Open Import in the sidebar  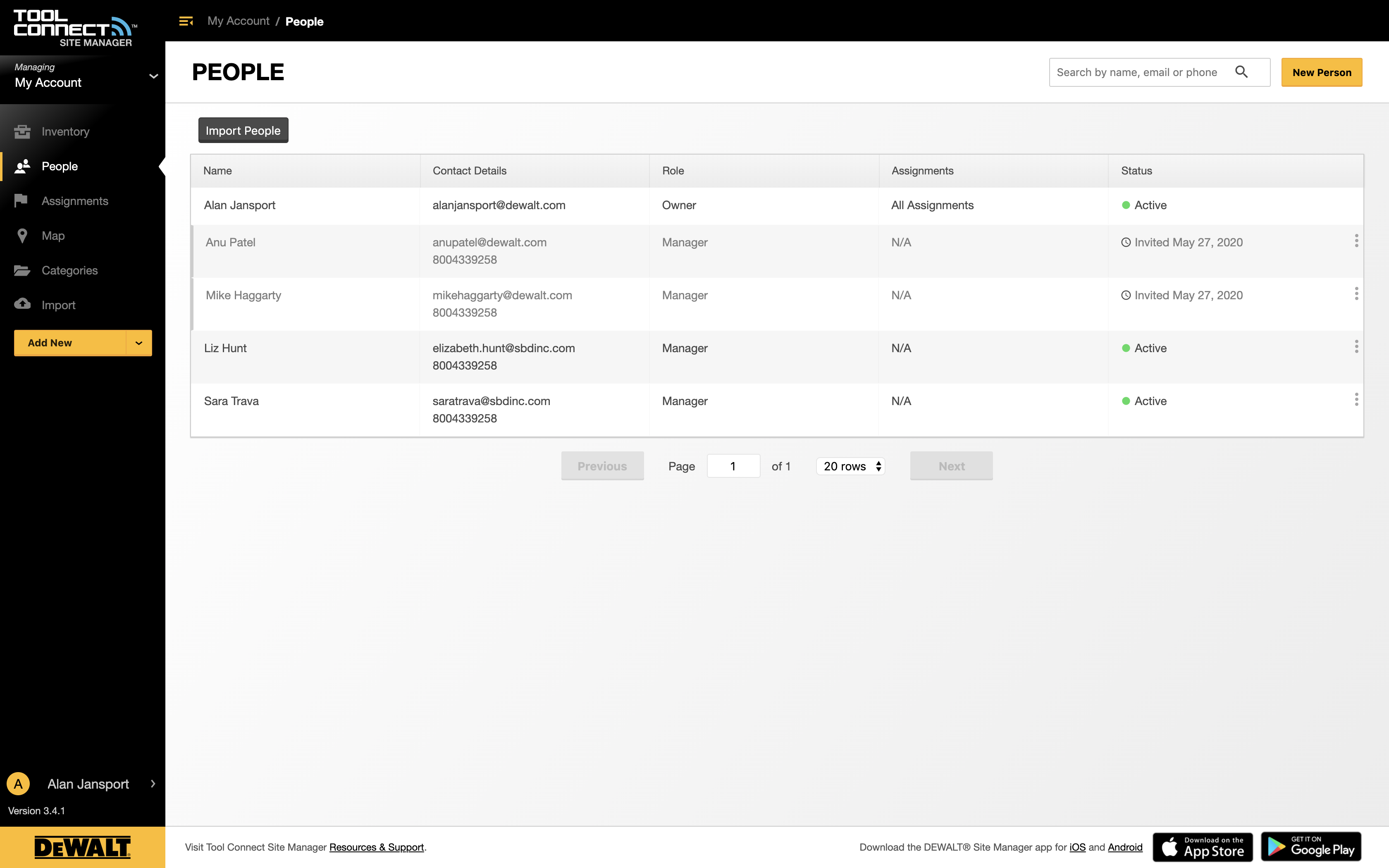(59, 305)
